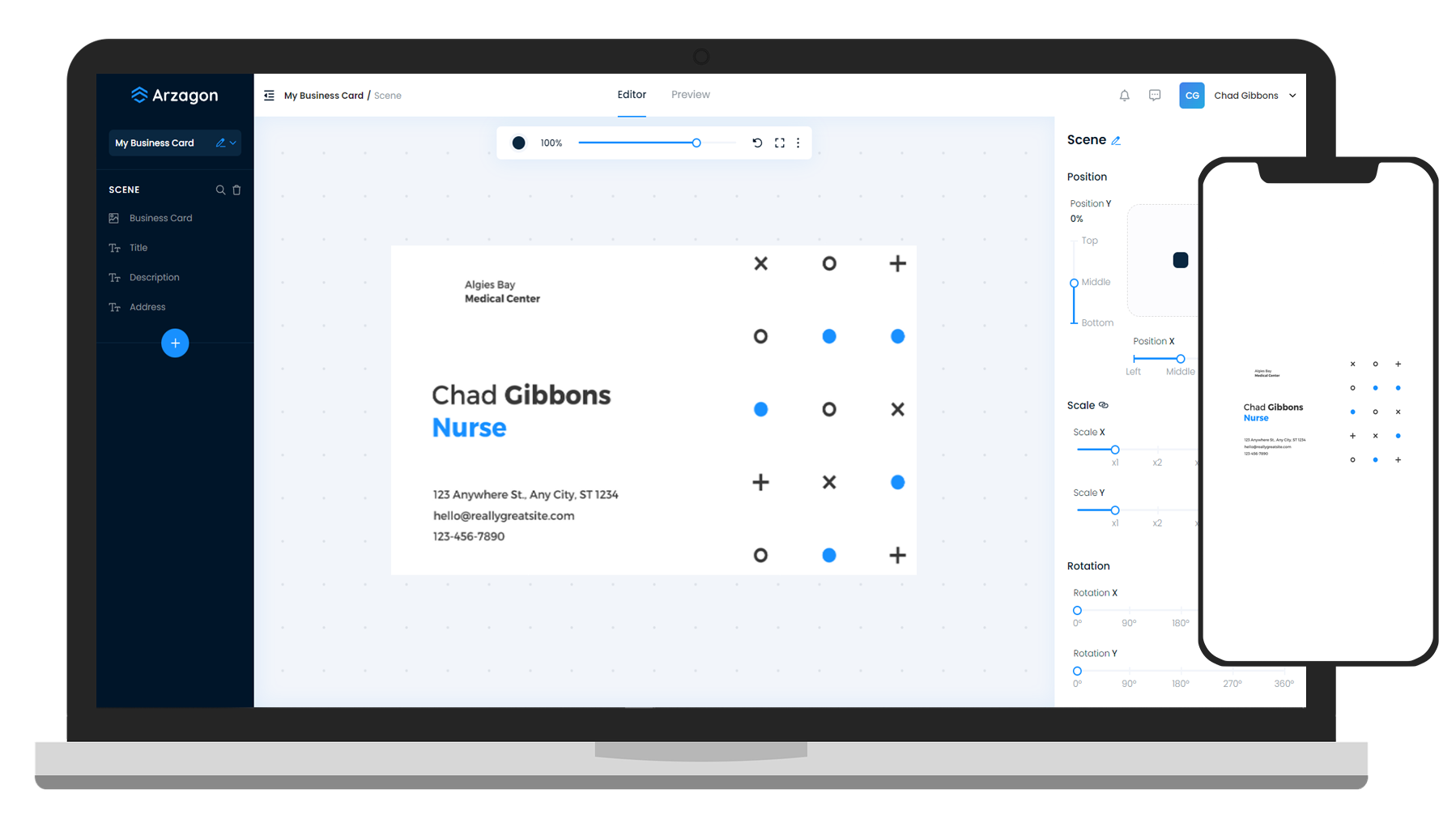Select the Business Card item in the scene list

(160, 217)
